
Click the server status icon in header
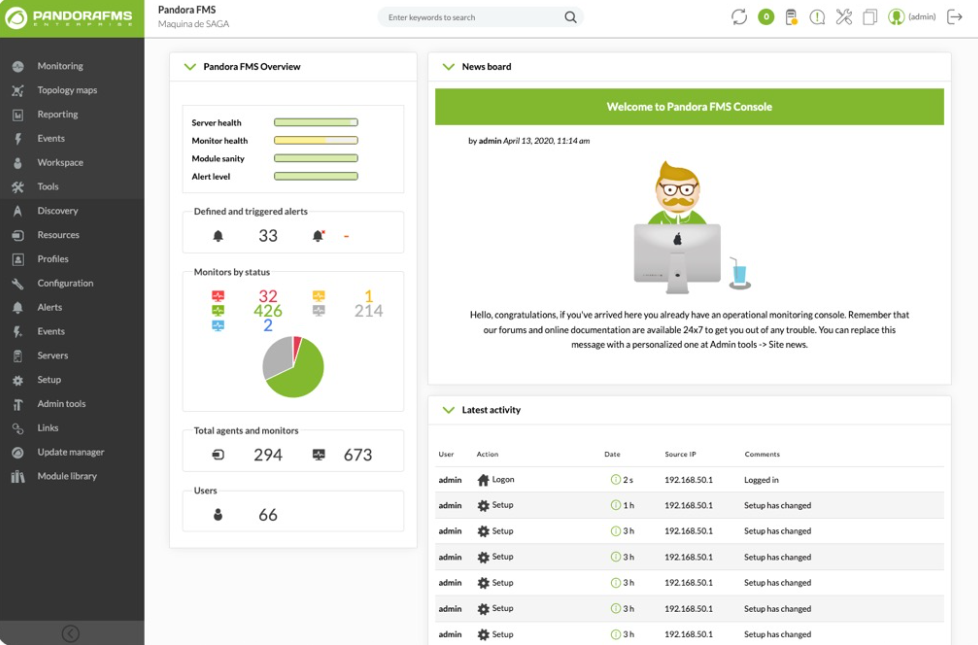click(x=792, y=17)
